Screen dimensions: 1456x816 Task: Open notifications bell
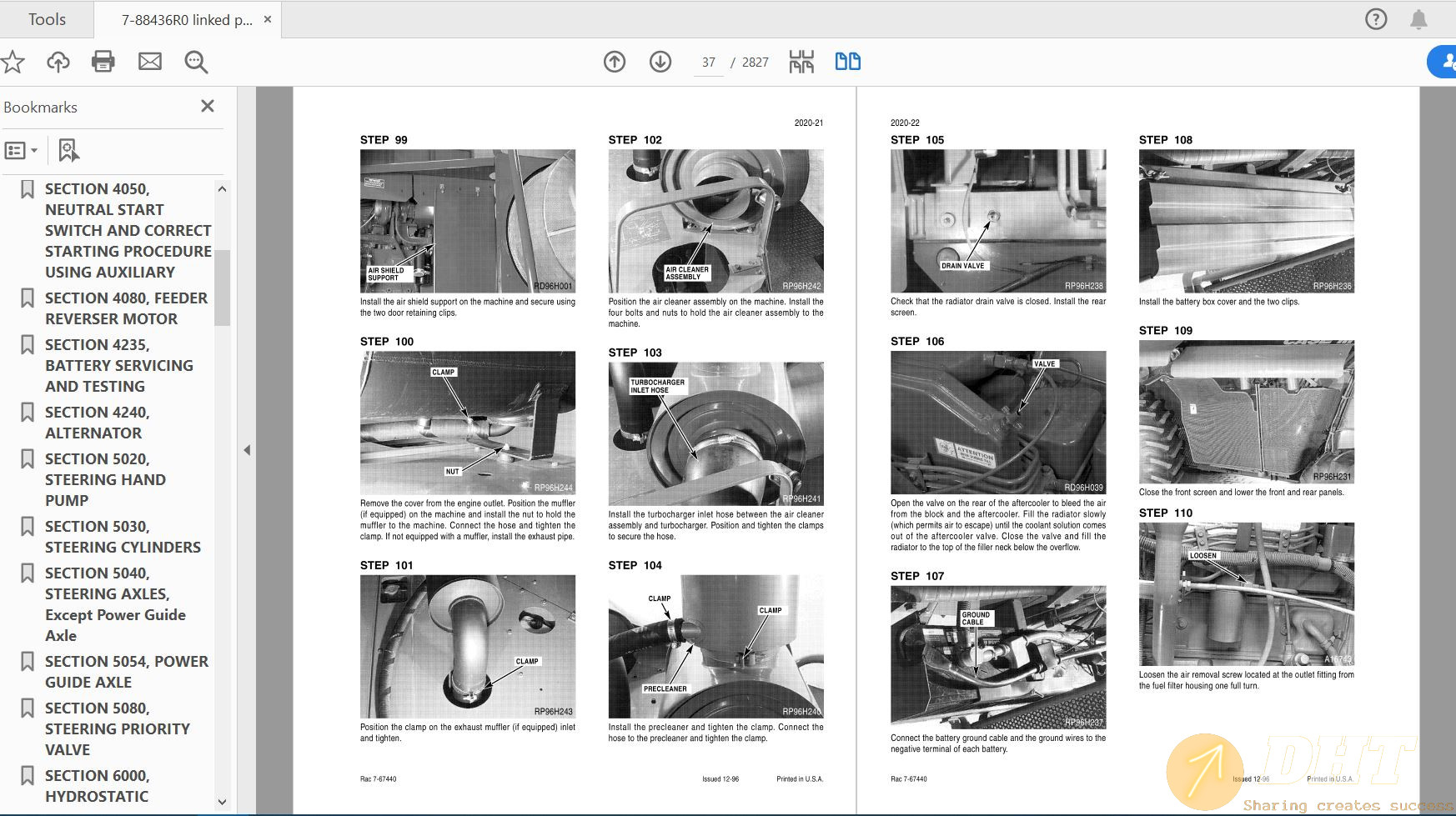(1418, 19)
